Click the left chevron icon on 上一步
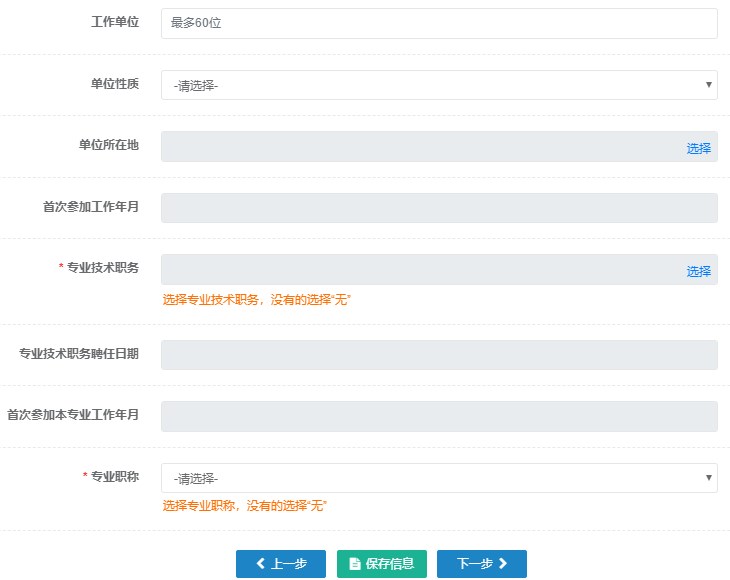Image resolution: width=730 pixels, height=580 pixels. coord(260,564)
